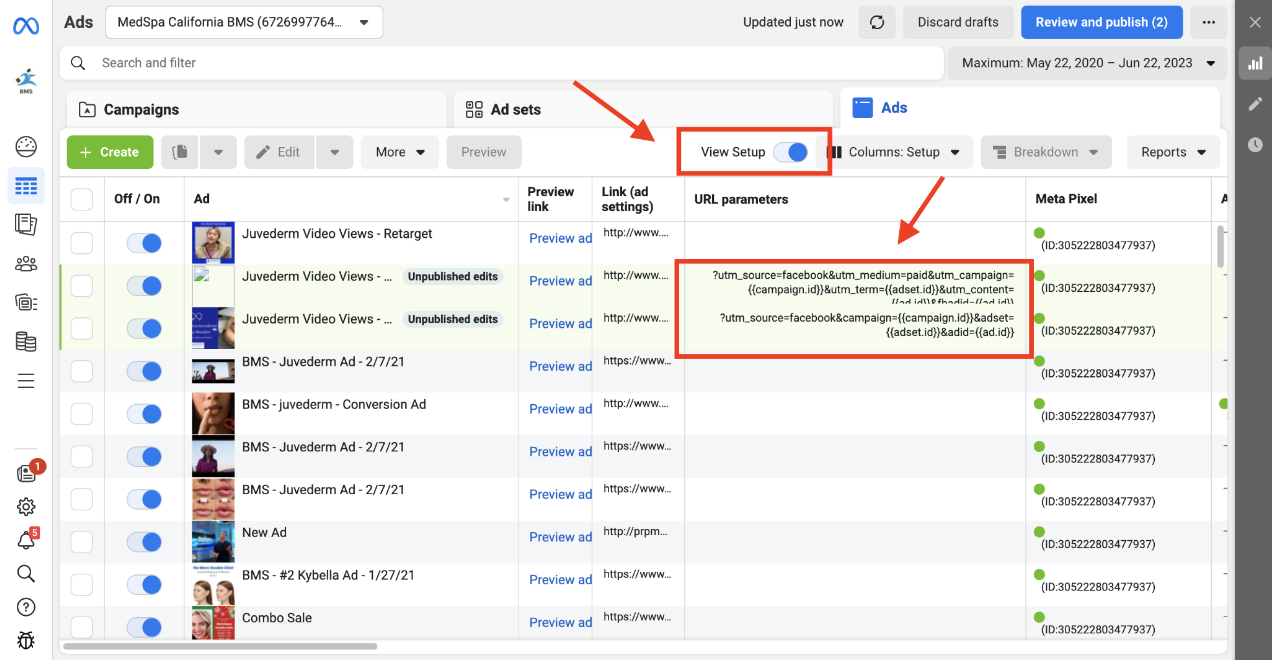Click the refresh icon next to Updated just now

(x=877, y=22)
